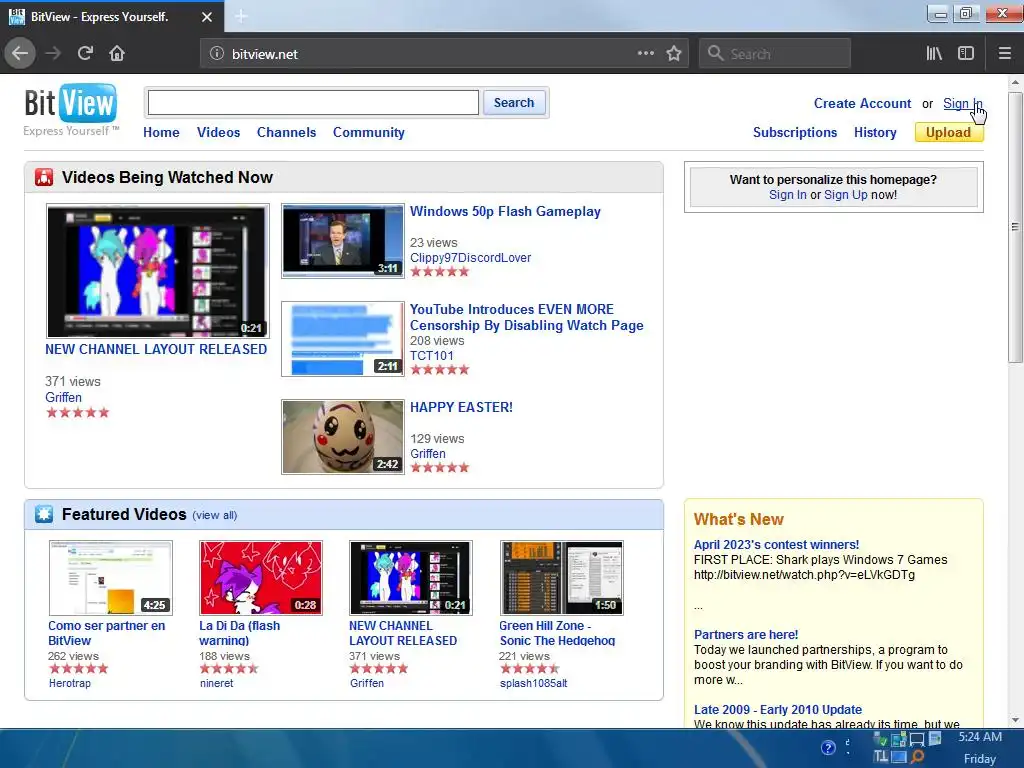The height and width of the screenshot is (768, 1024).
Task: Reload the page with the refresh icon
Action: (x=85, y=54)
